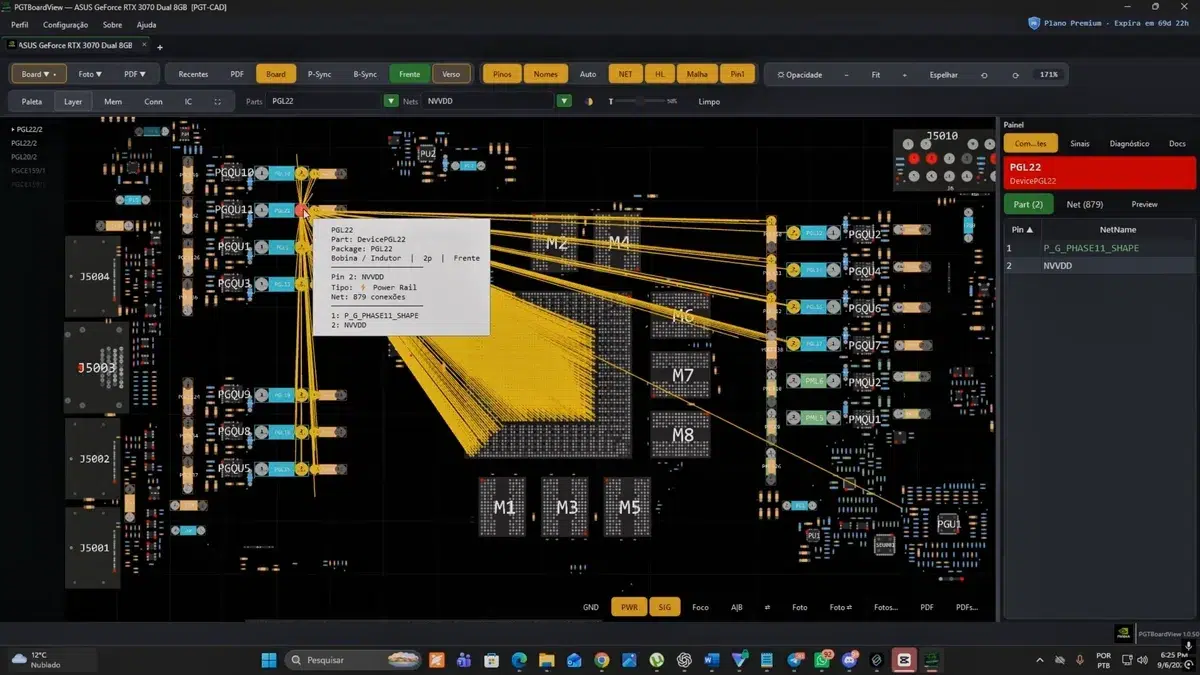Open CapCut from the taskbar

tap(903, 659)
